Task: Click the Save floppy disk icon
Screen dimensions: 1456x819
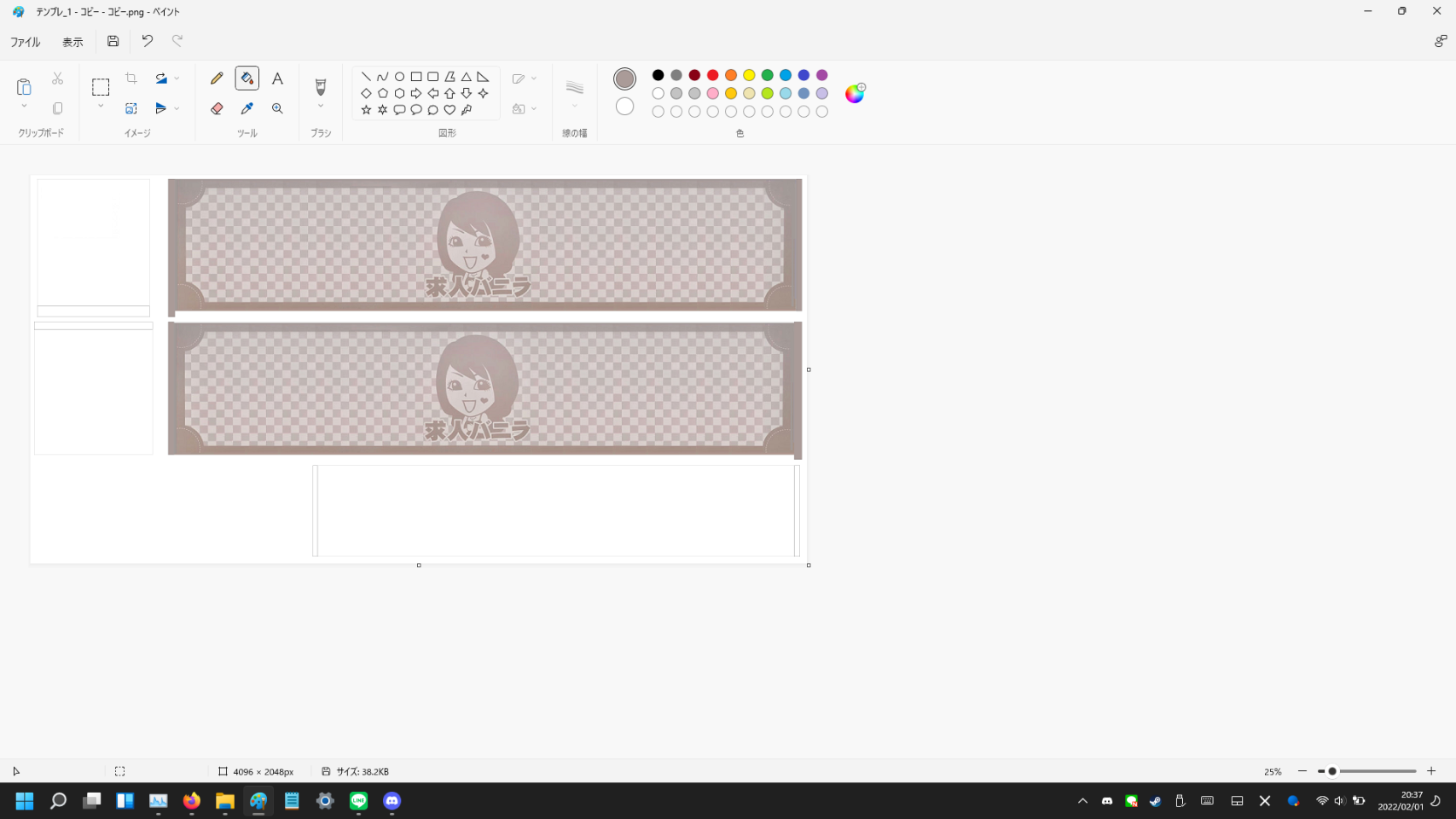Action: (113, 41)
